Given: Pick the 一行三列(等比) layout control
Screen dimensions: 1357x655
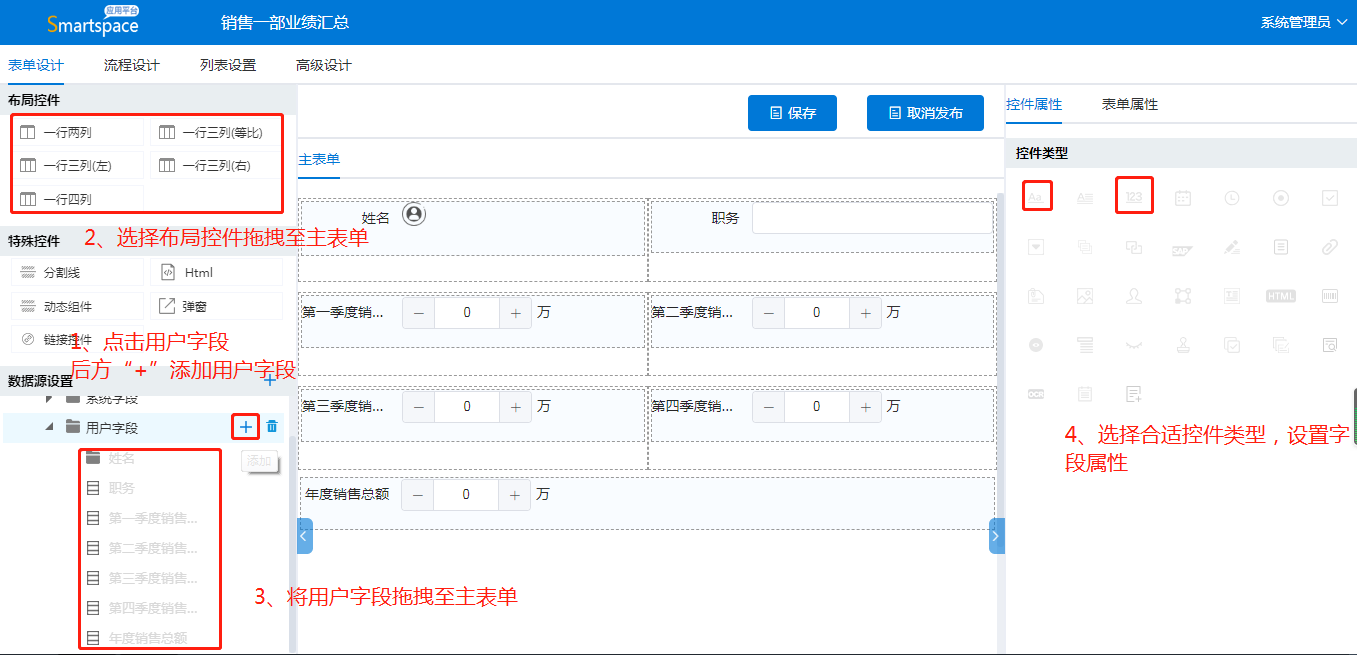Looking at the screenshot, I should (215, 132).
